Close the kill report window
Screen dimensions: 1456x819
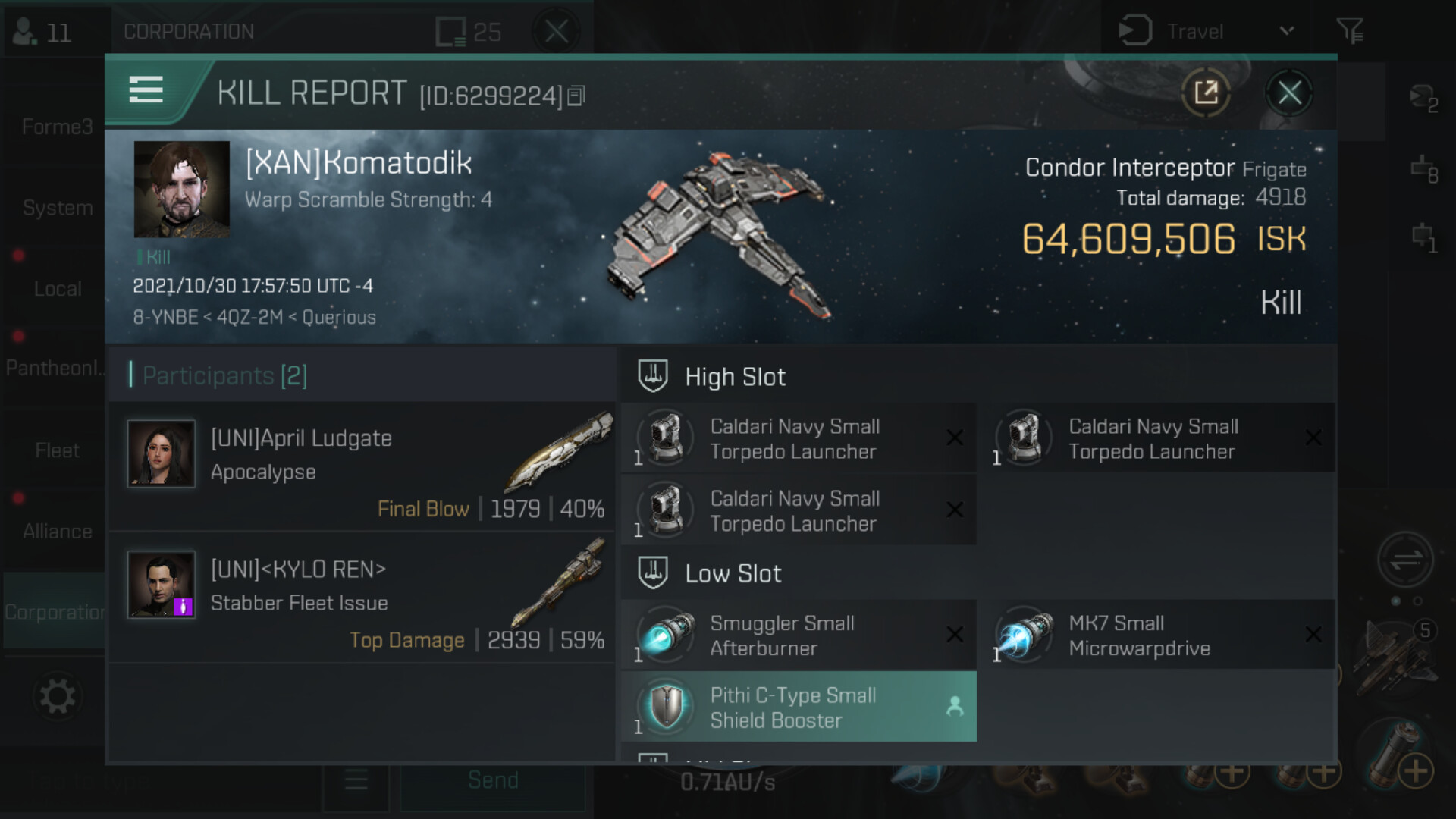[x=1289, y=93]
